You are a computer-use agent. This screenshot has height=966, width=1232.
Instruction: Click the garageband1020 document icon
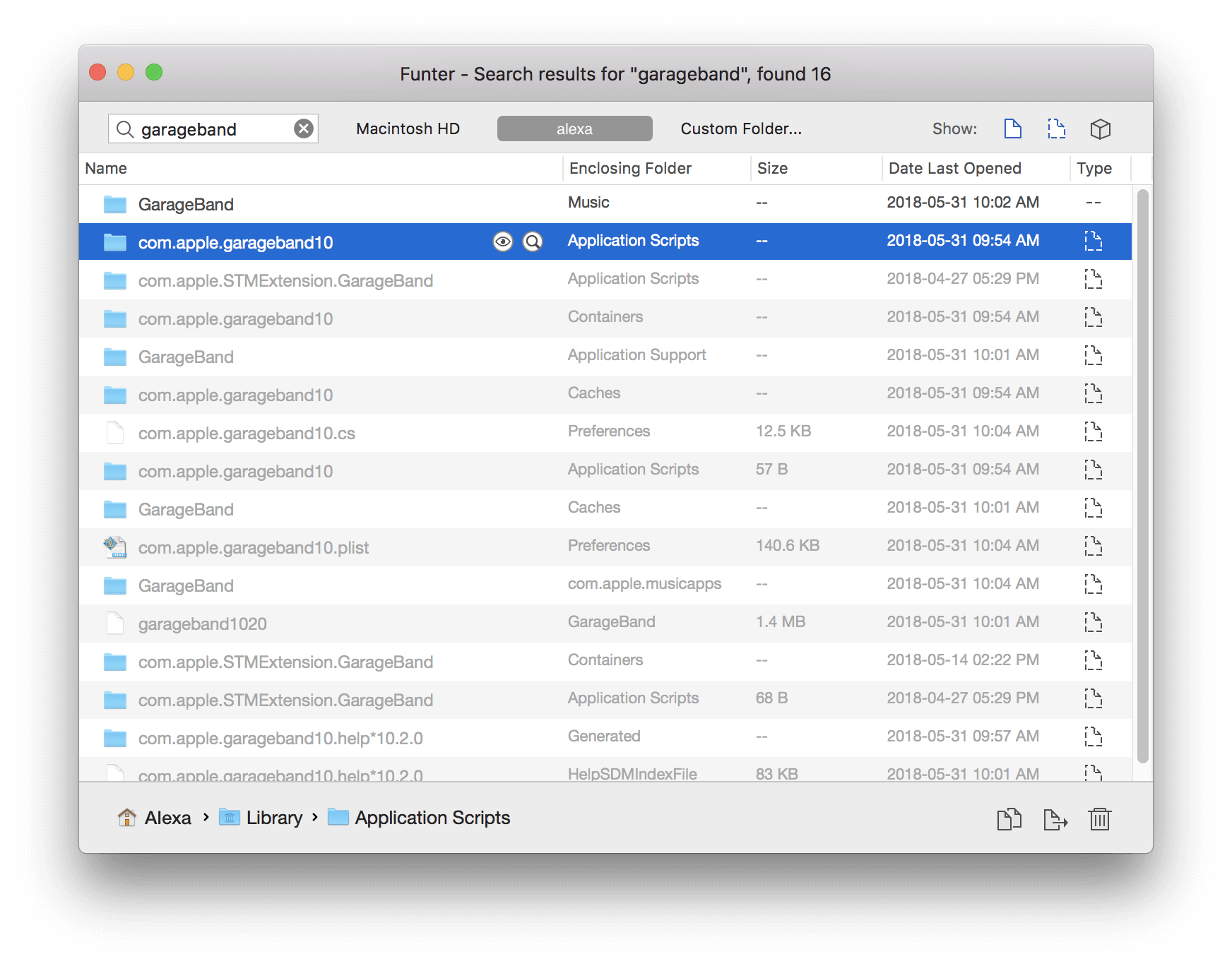[114, 624]
